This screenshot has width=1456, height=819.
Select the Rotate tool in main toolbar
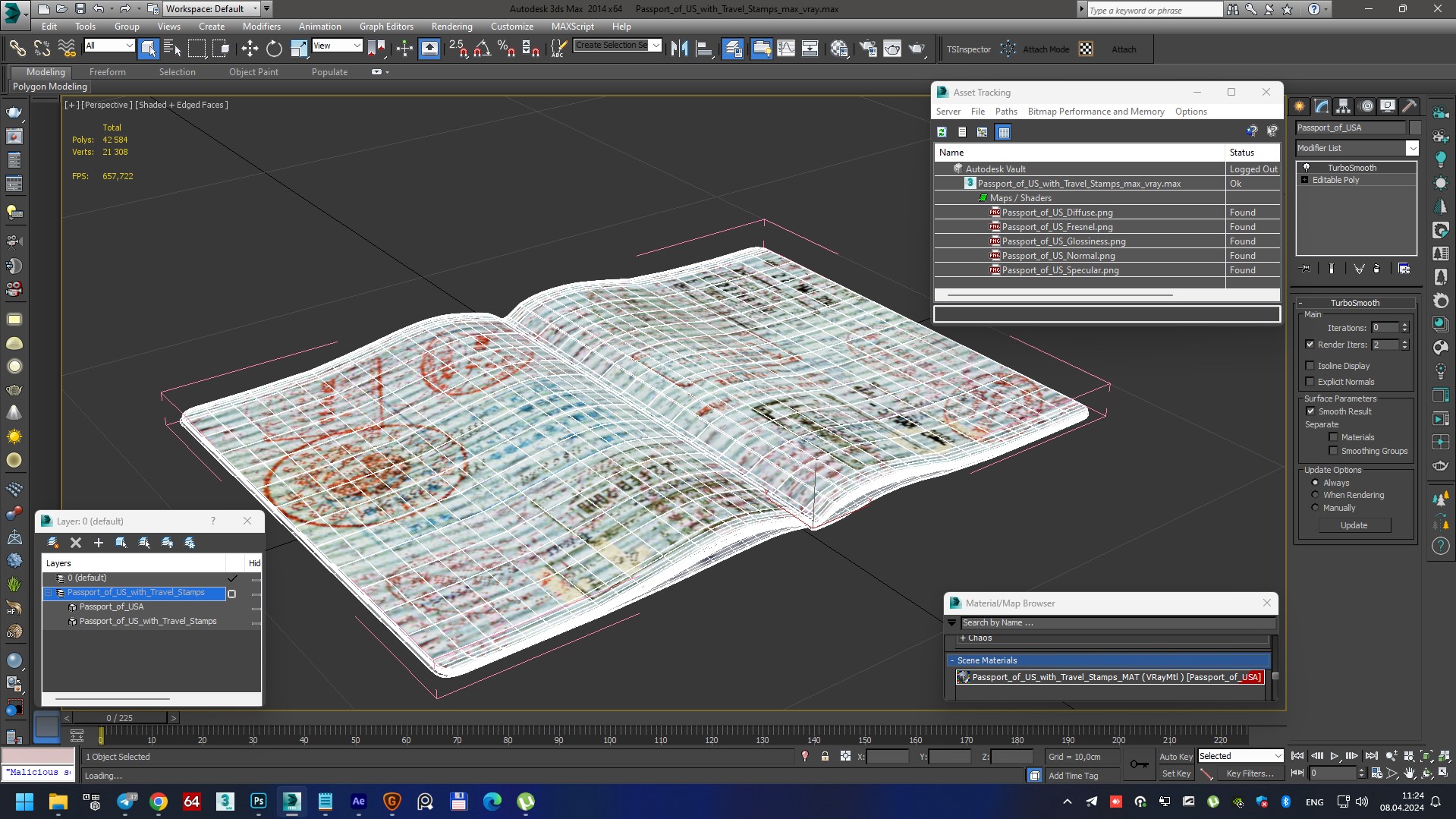pyautogui.click(x=274, y=49)
